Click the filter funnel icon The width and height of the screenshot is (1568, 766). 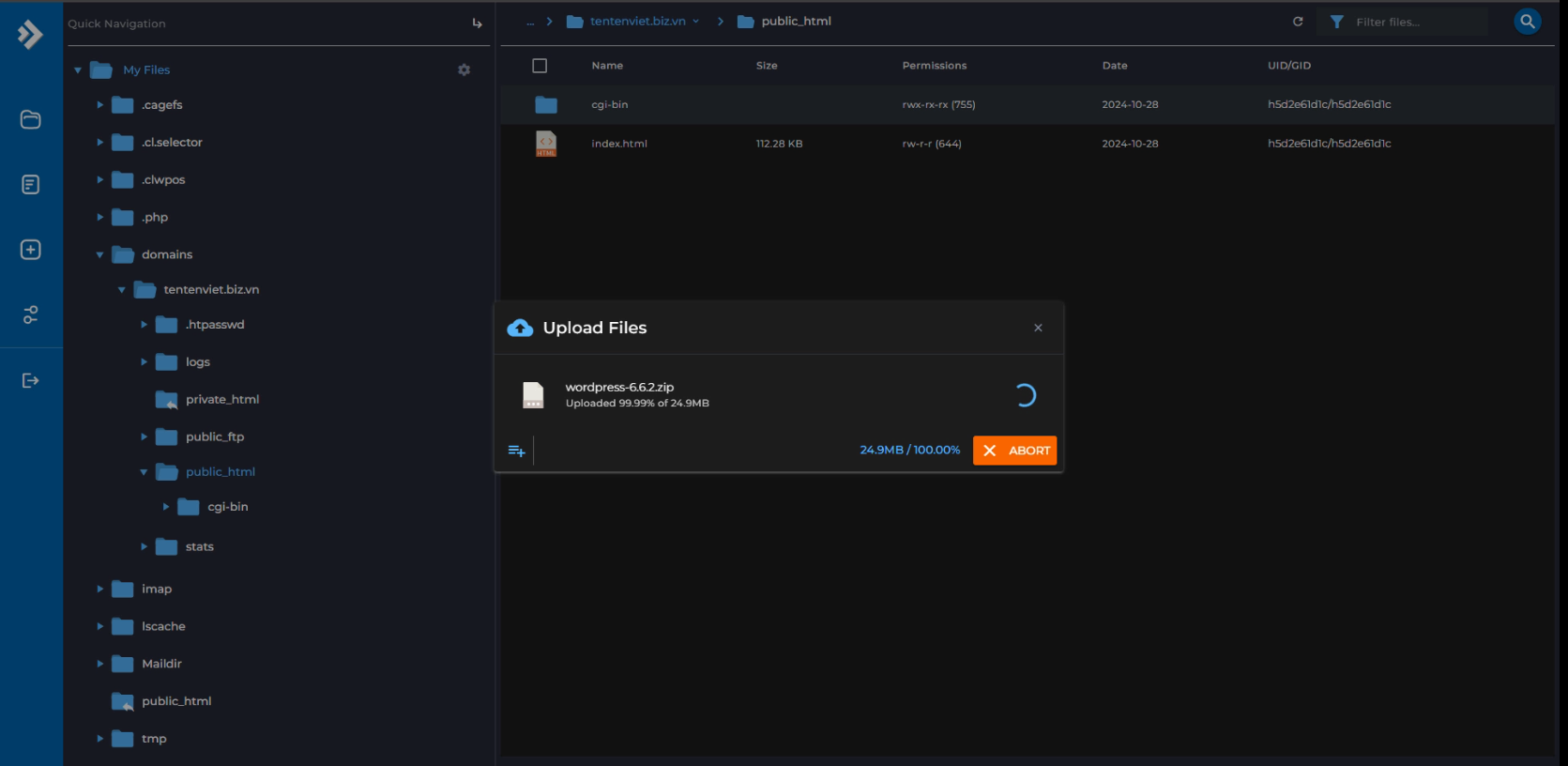coord(1337,22)
